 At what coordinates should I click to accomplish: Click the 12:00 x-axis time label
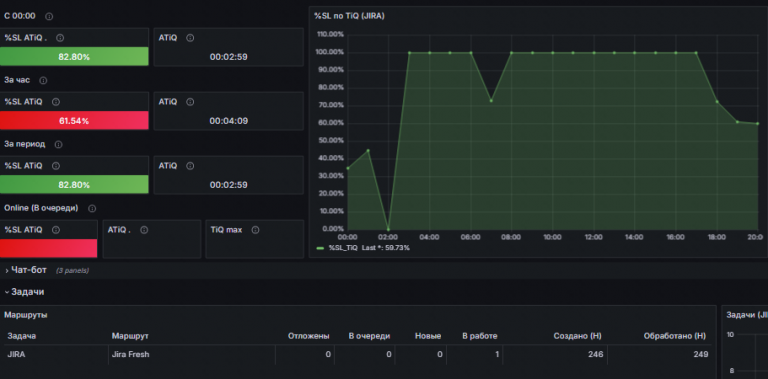(593, 237)
